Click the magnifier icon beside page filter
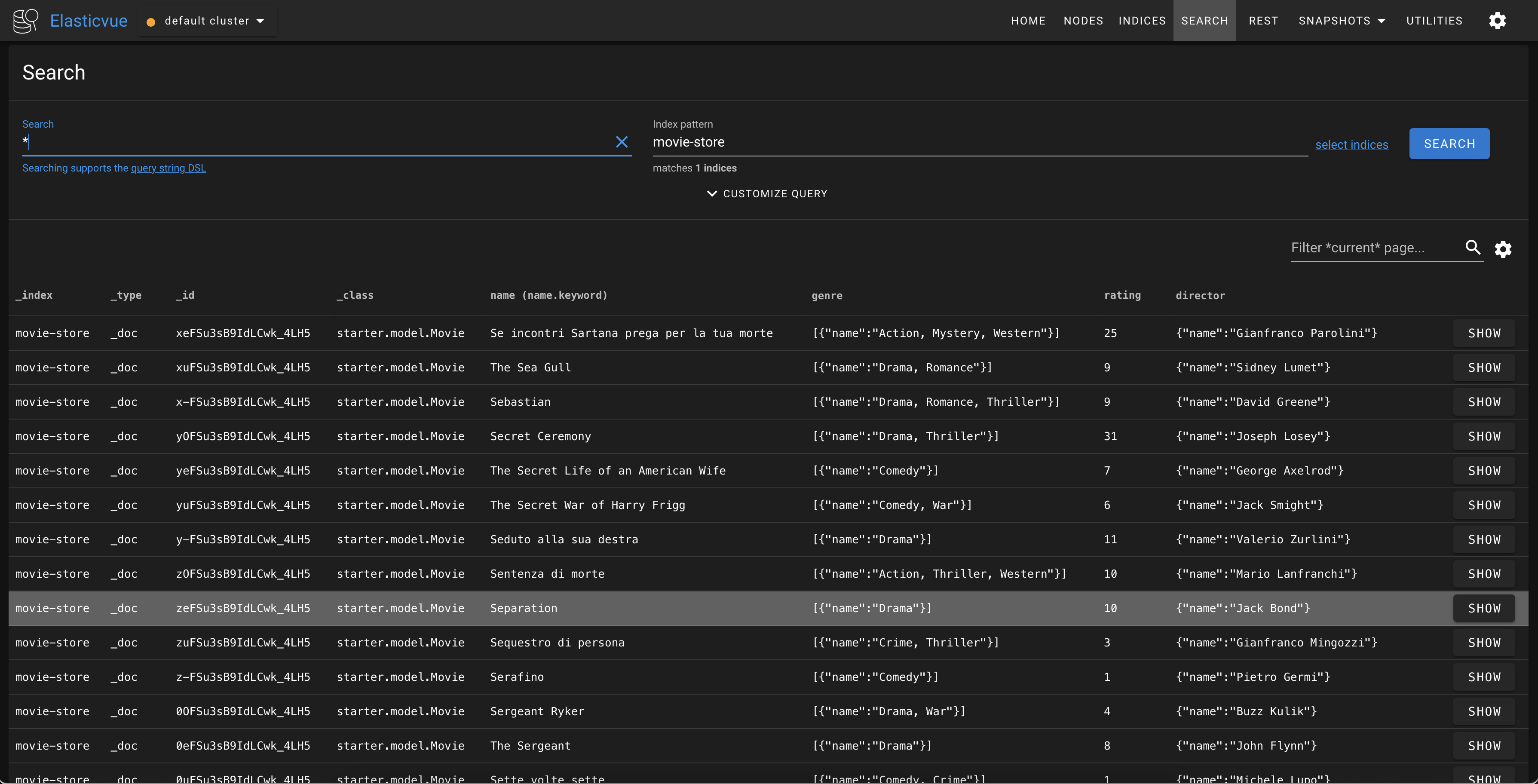Viewport: 1538px width, 784px height. (1472, 247)
